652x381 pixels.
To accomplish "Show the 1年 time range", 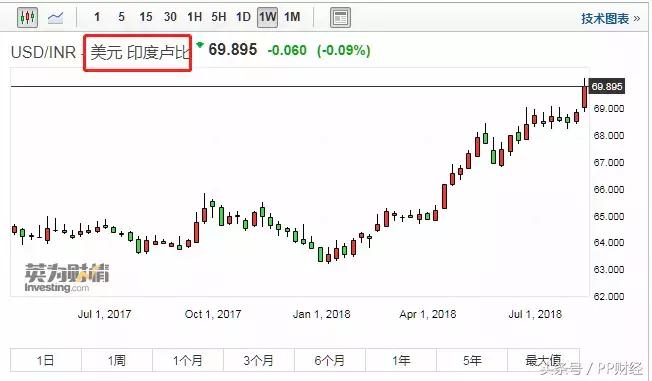I will coord(401,360).
